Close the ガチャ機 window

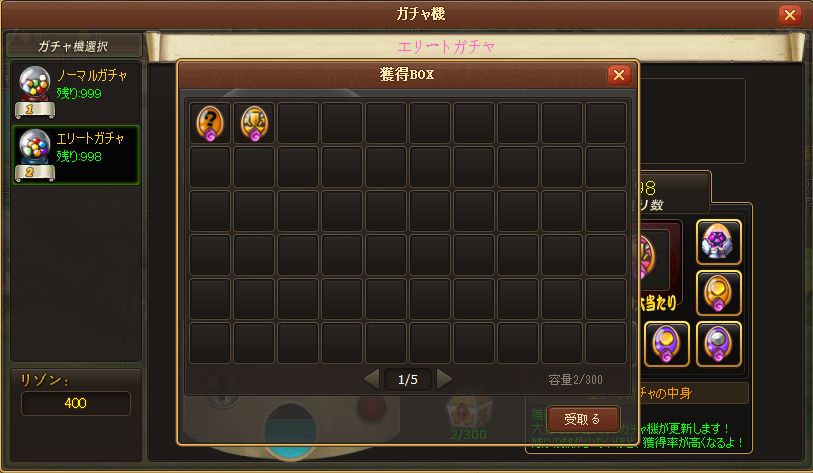(790, 15)
